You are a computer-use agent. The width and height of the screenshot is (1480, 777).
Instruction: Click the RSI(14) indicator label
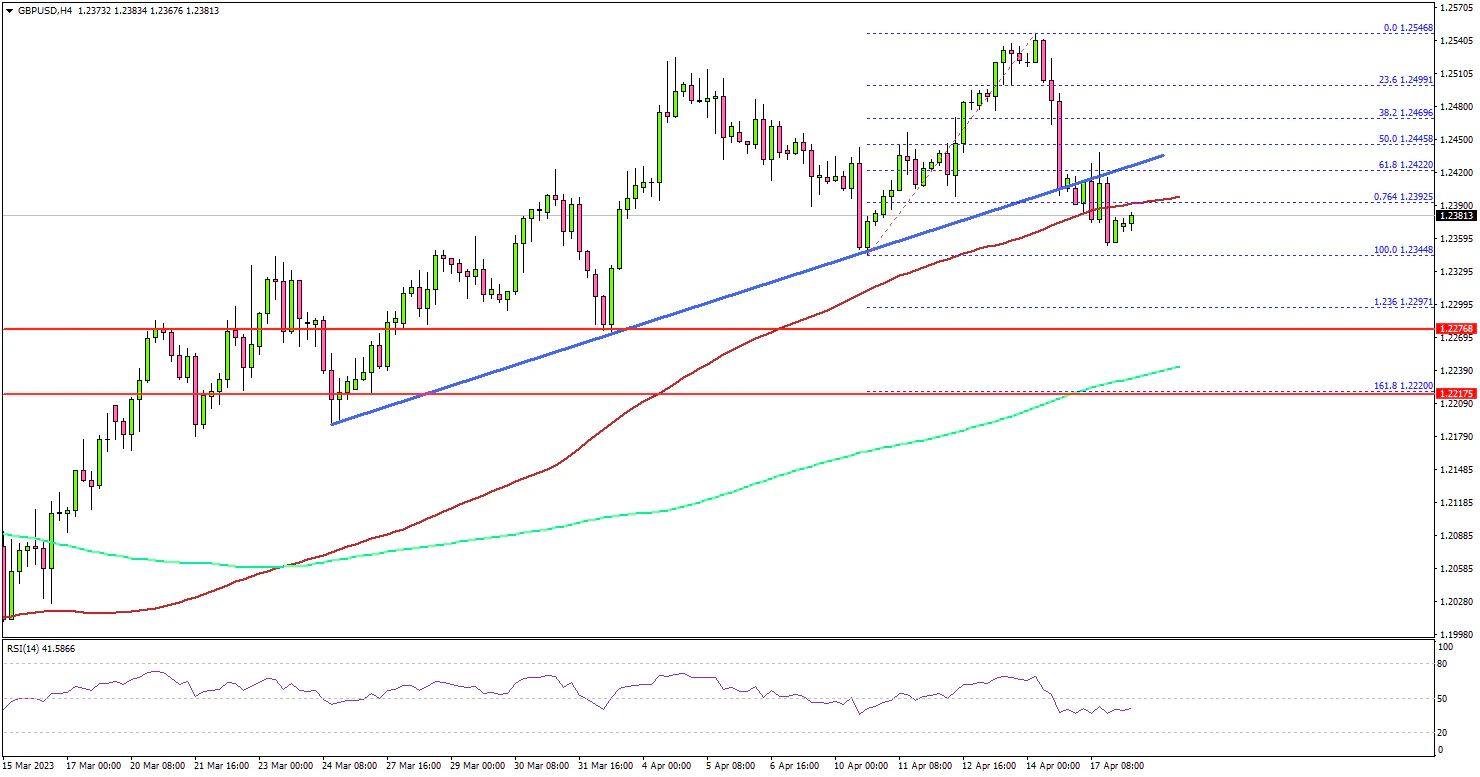40,649
